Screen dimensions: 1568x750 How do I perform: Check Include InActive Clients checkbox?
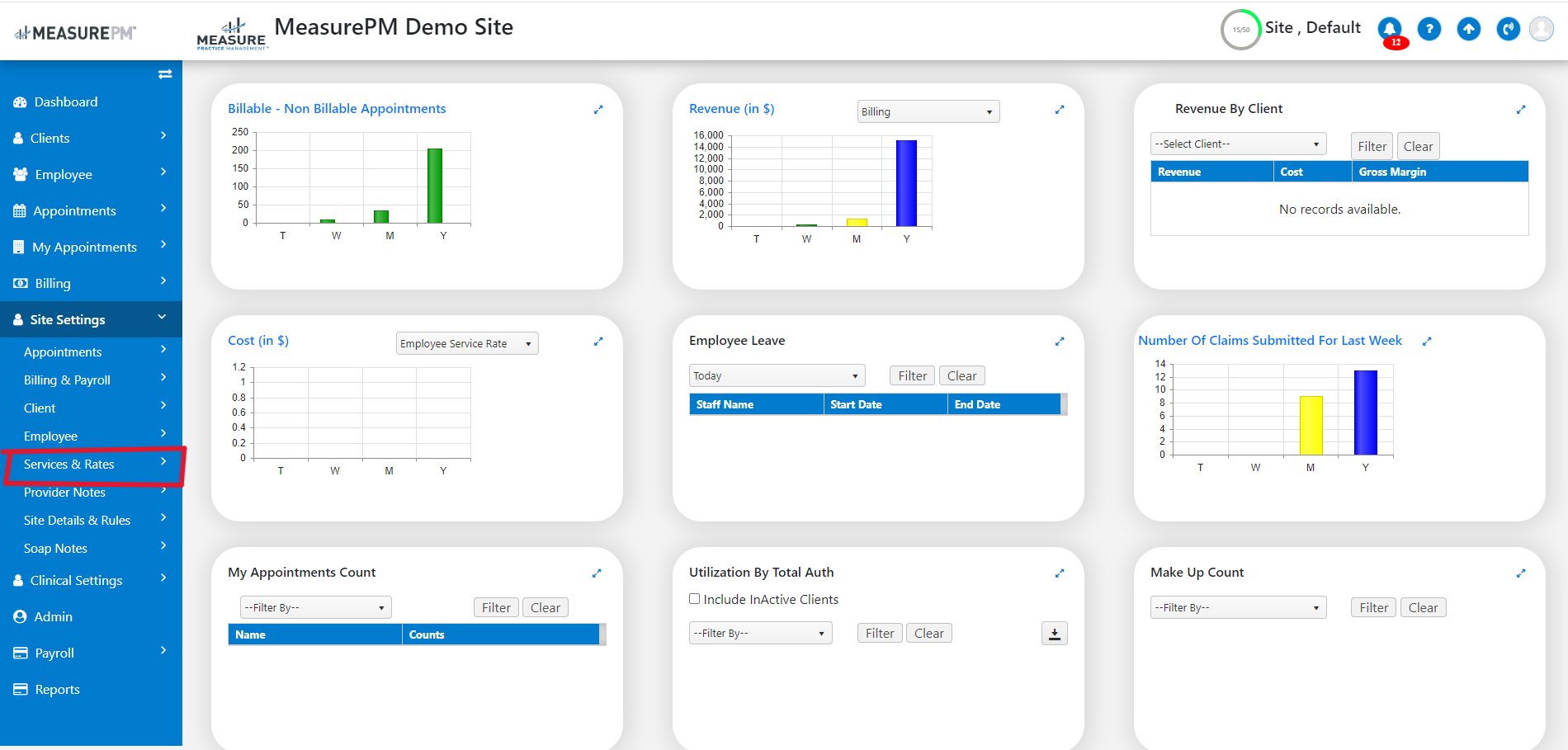[695, 599]
